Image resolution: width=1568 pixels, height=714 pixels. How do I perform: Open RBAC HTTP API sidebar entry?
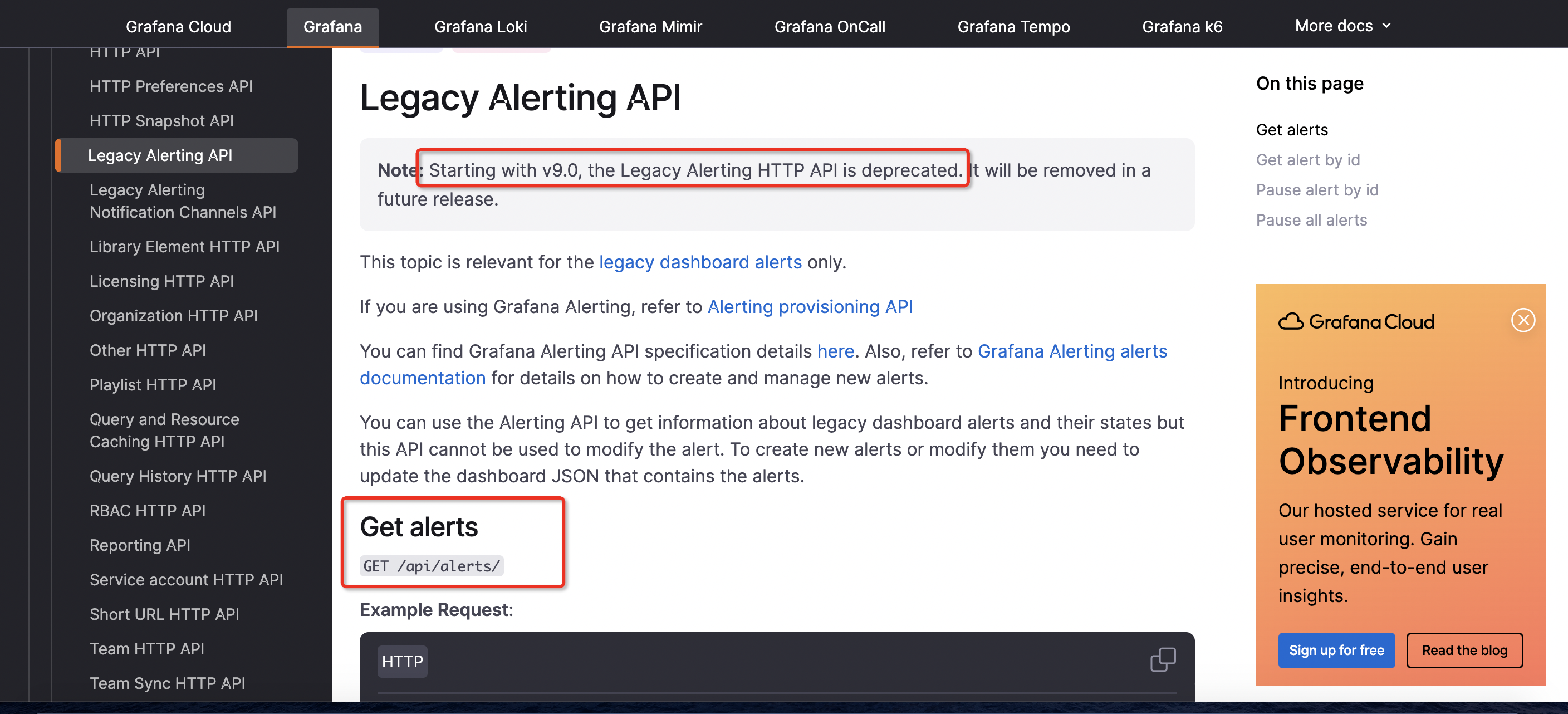pos(148,510)
